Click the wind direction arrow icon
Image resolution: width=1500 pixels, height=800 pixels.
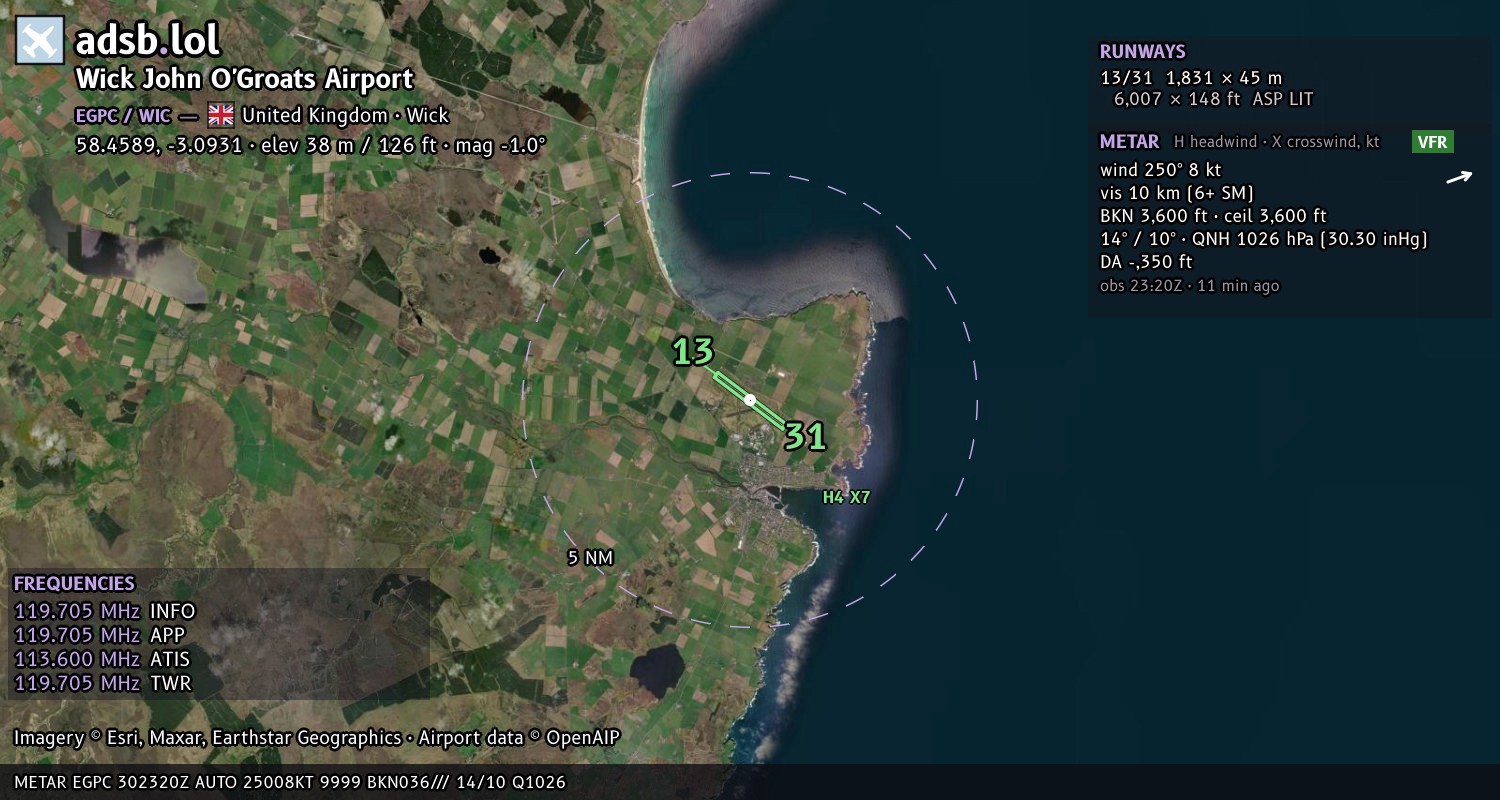[1459, 178]
